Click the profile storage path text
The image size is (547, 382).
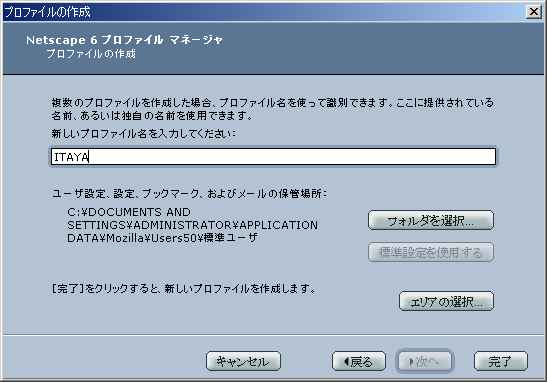192,225
